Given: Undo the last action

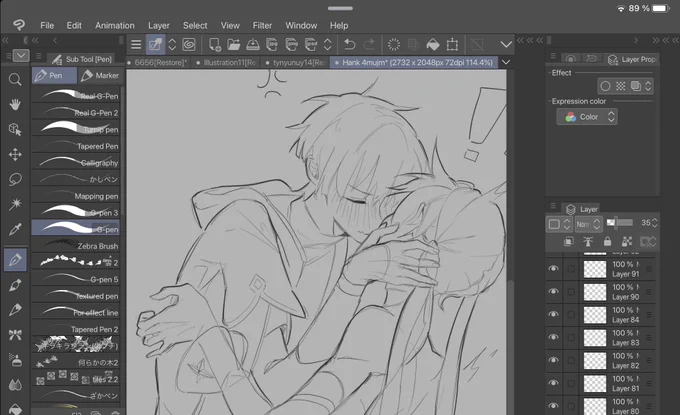Looking at the screenshot, I should point(350,44).
